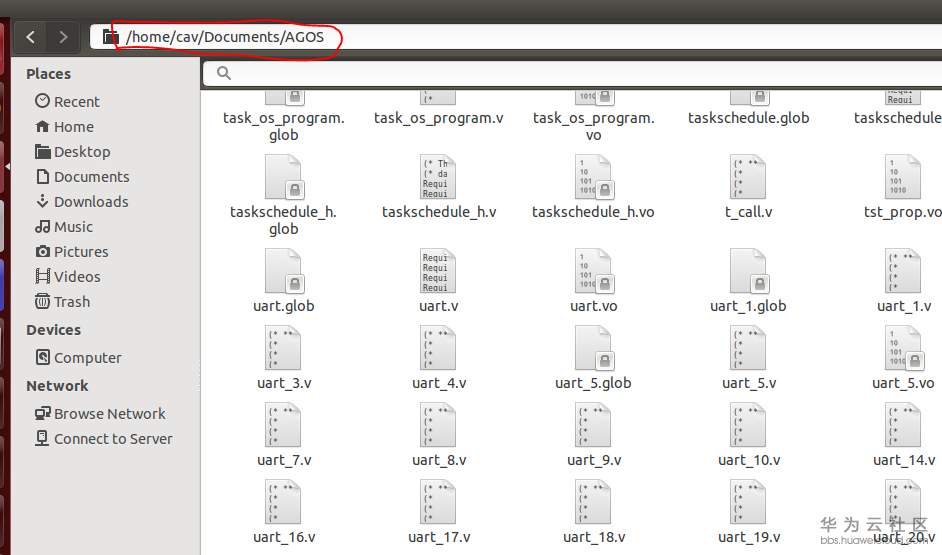Select uart_9.v file icon
Viewport: 942px width, 555px height.
(x=594, y=425)
